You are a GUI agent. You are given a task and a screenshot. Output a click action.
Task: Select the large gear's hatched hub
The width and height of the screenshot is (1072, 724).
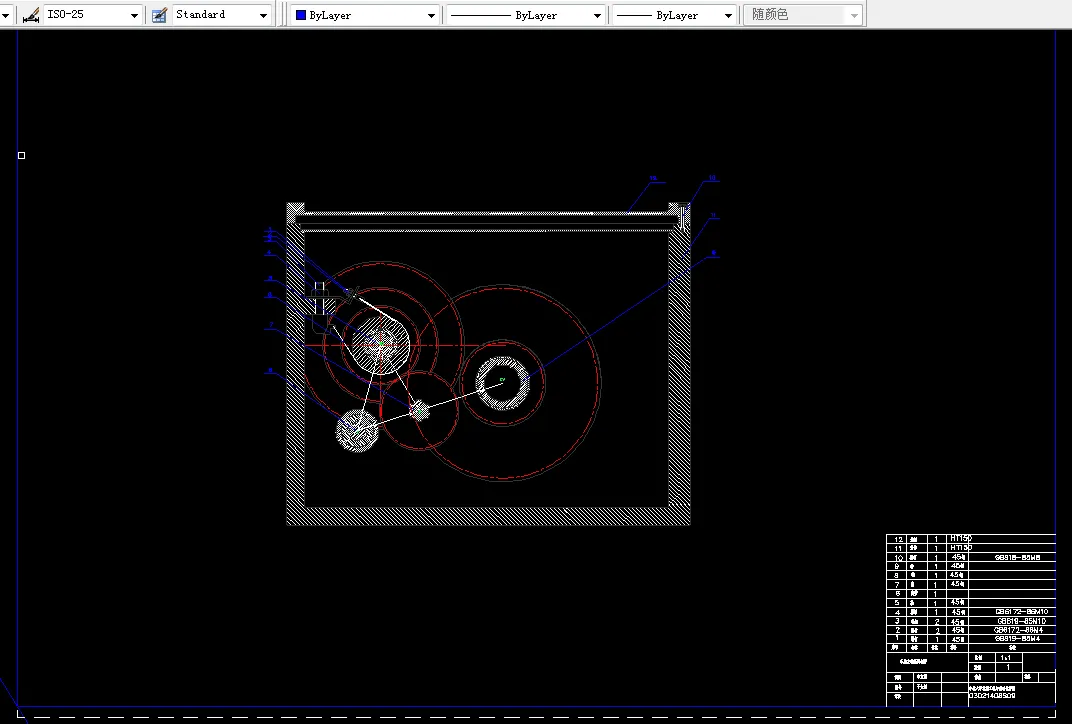point(502,383)
